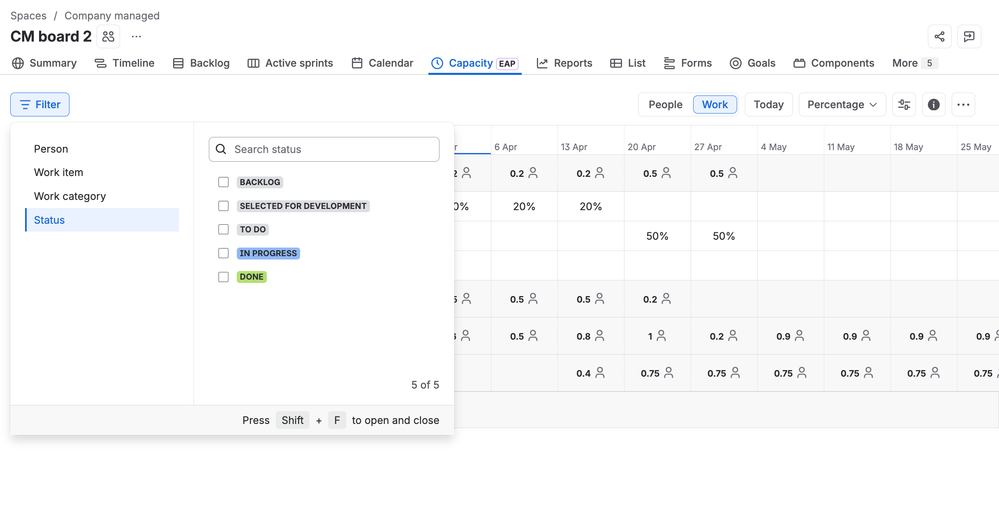This screenshot has width=999, height=505.
Task: Click the EAP badge on Capacity tab
Action: click(x=507, y=64)
